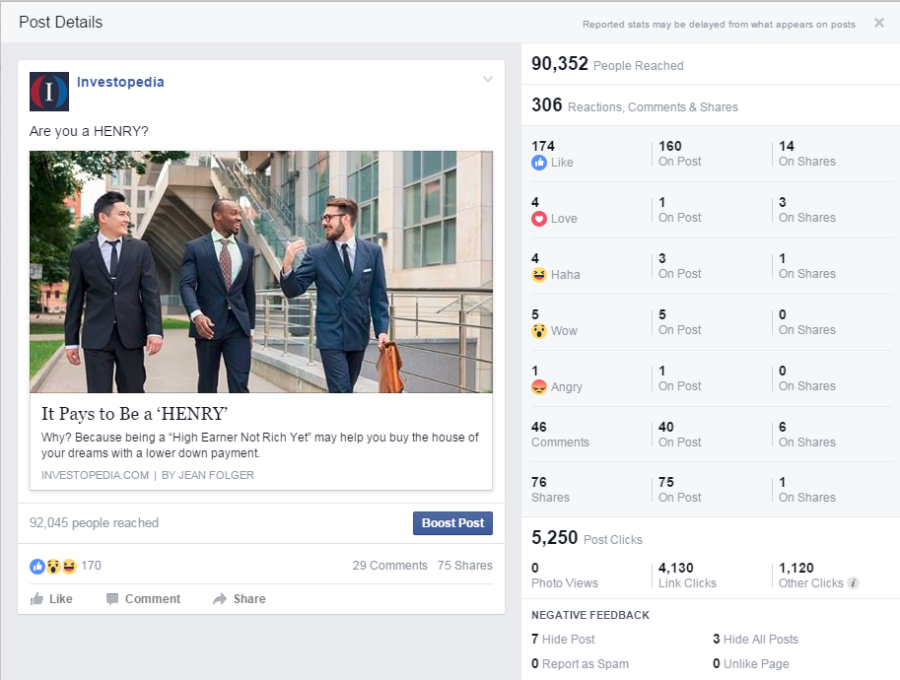
Task: Click the Haha laughing emoji icon
Action: pos(539,275)
